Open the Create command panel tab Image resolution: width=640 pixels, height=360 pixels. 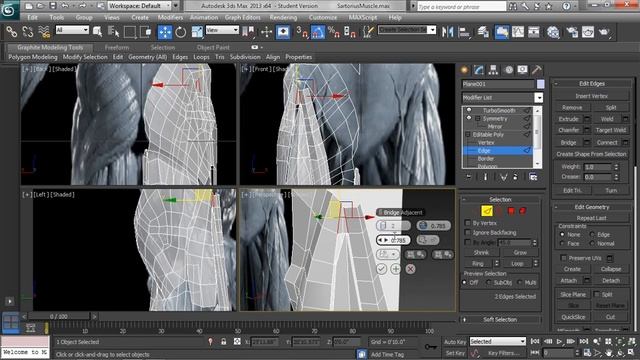click(x=464, y=70)
